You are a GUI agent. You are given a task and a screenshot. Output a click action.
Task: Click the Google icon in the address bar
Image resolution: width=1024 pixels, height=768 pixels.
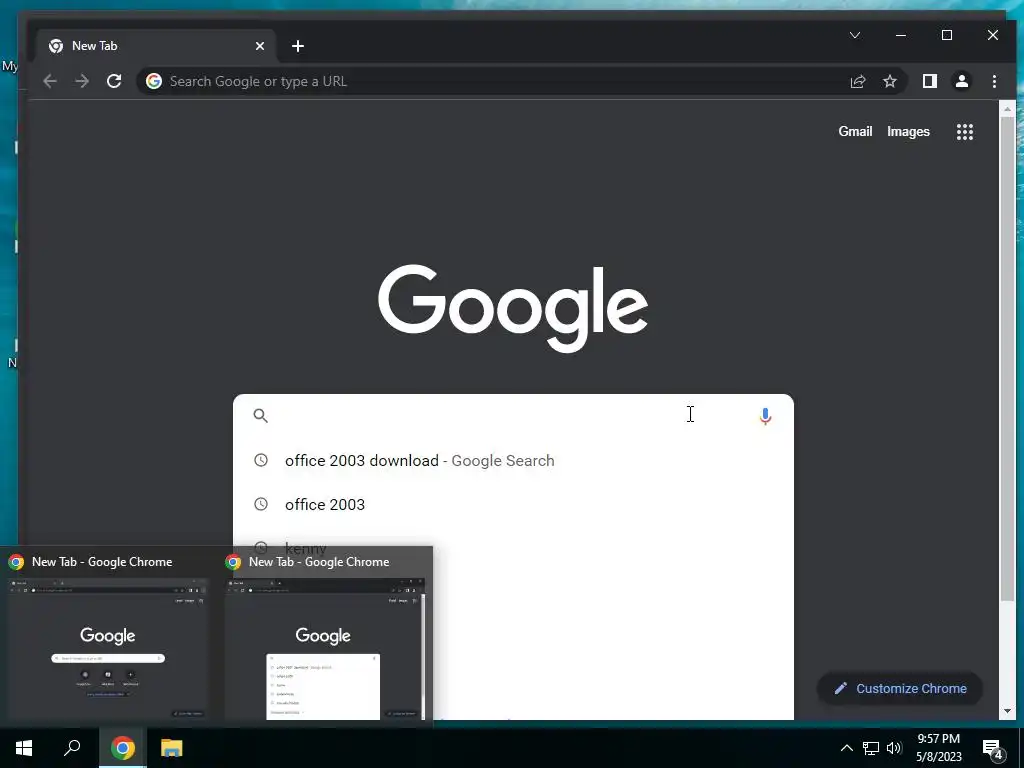coord(154,81)
